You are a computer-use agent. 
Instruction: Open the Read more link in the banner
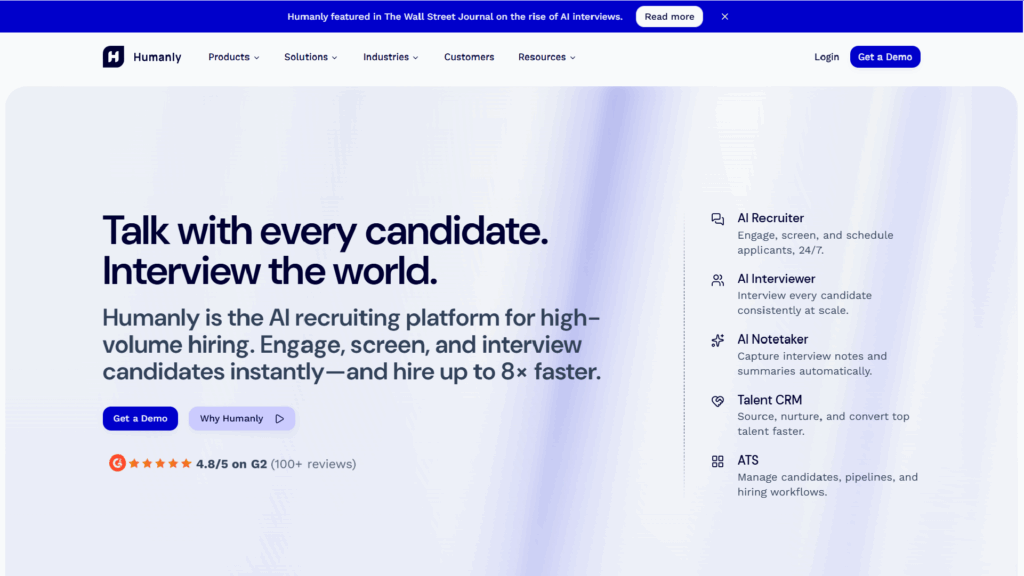pyautogui.click(x=668, y=16)
